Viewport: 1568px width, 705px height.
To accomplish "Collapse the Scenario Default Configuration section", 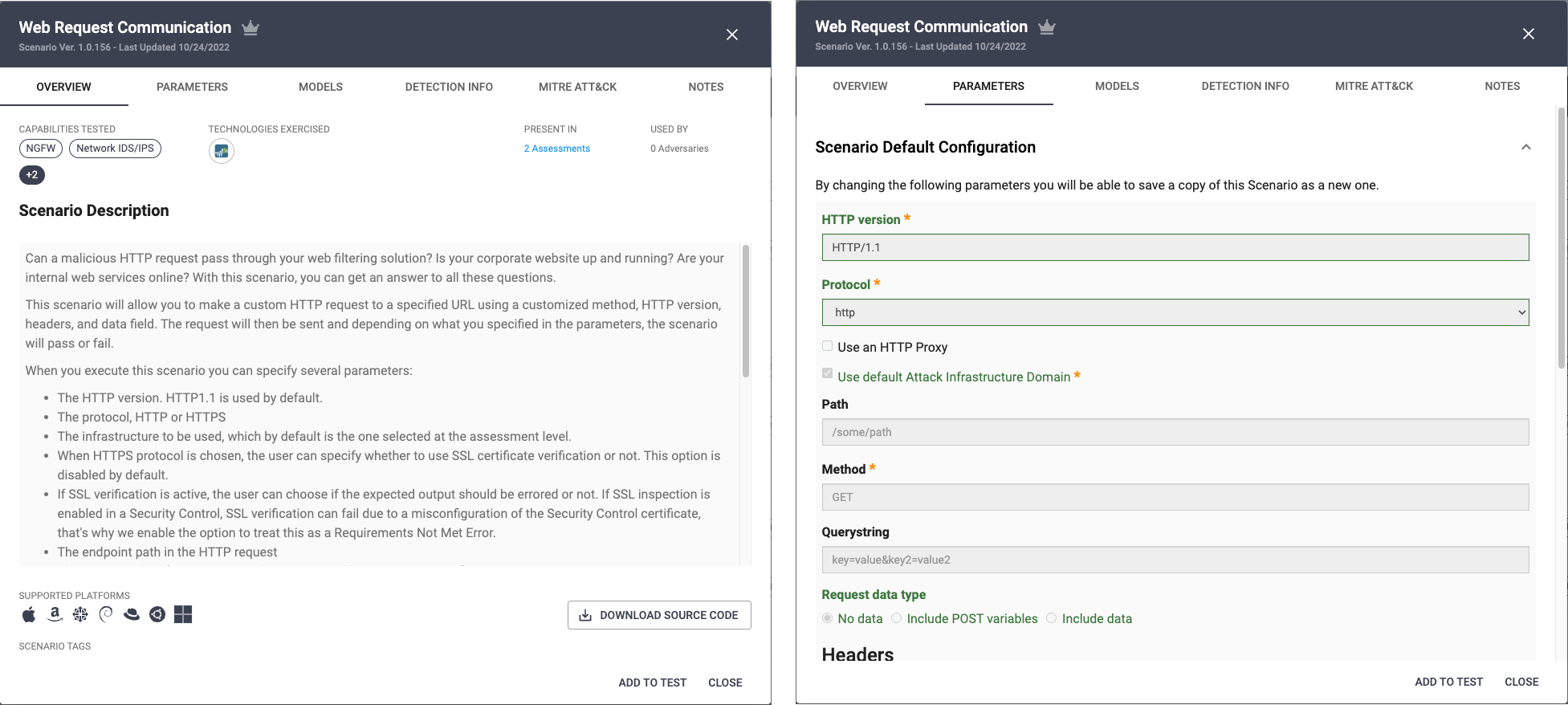I will tap(1526, 147).
